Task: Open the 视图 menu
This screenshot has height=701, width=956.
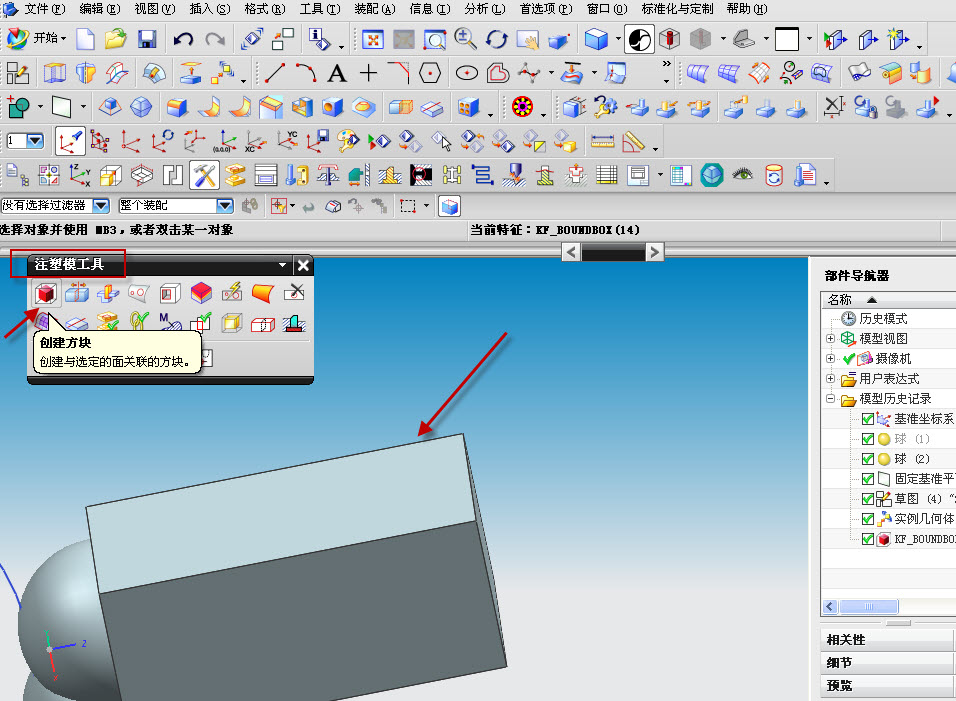Action: [155, 9]
